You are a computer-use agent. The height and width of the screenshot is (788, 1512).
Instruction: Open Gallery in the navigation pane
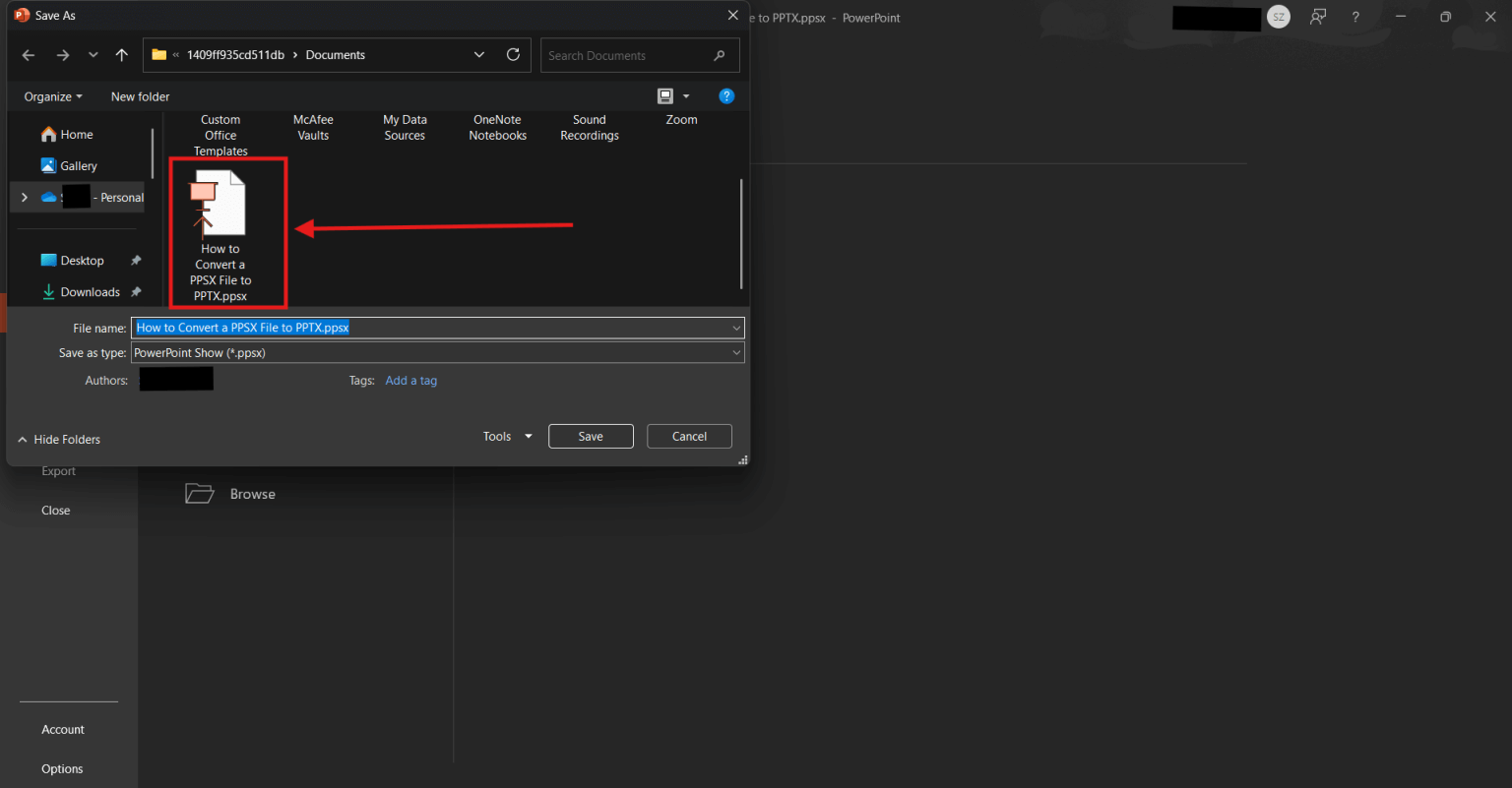click(x=78, y=166)
